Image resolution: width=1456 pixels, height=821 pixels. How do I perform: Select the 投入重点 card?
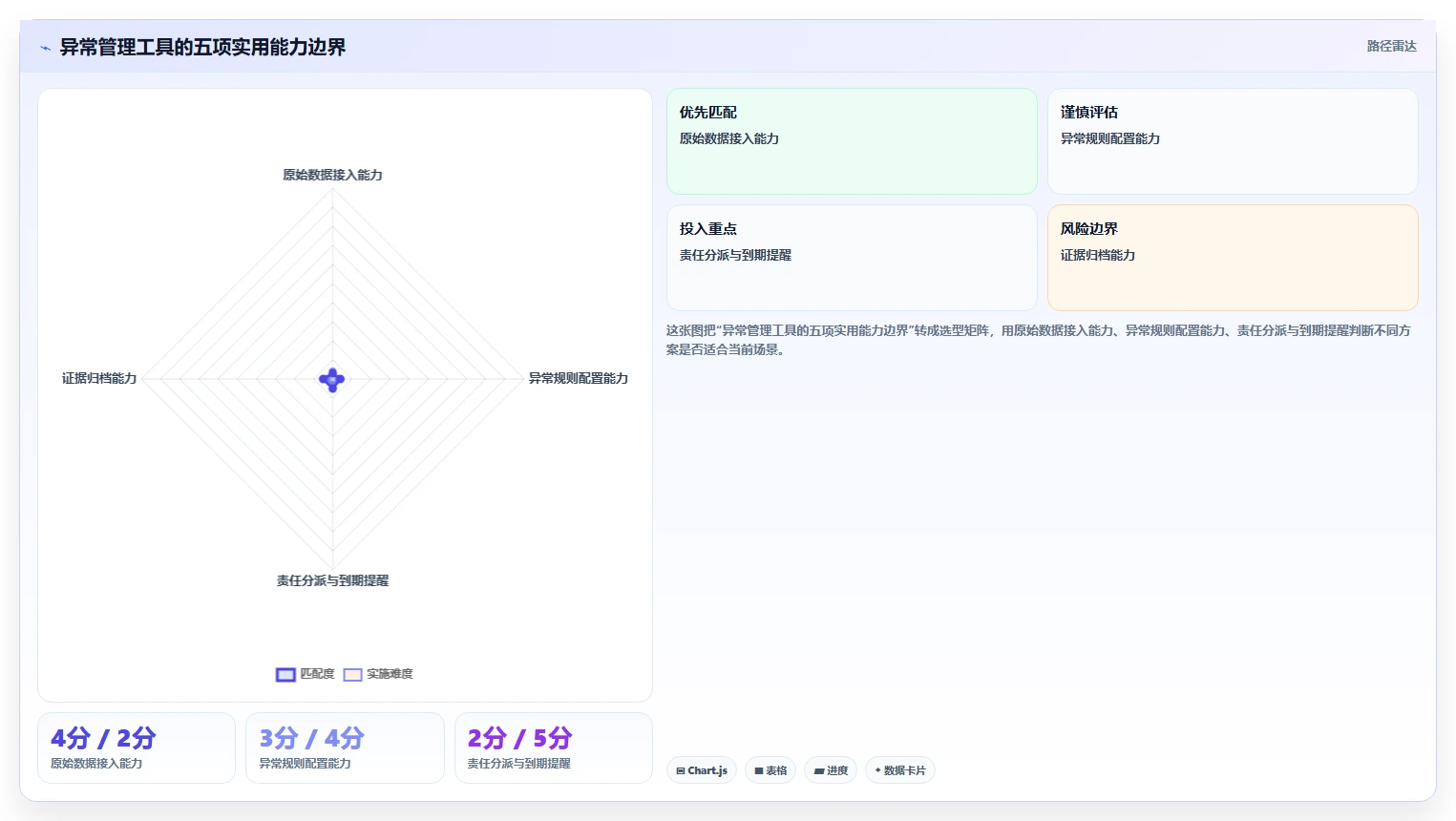(x=852, y=258)
